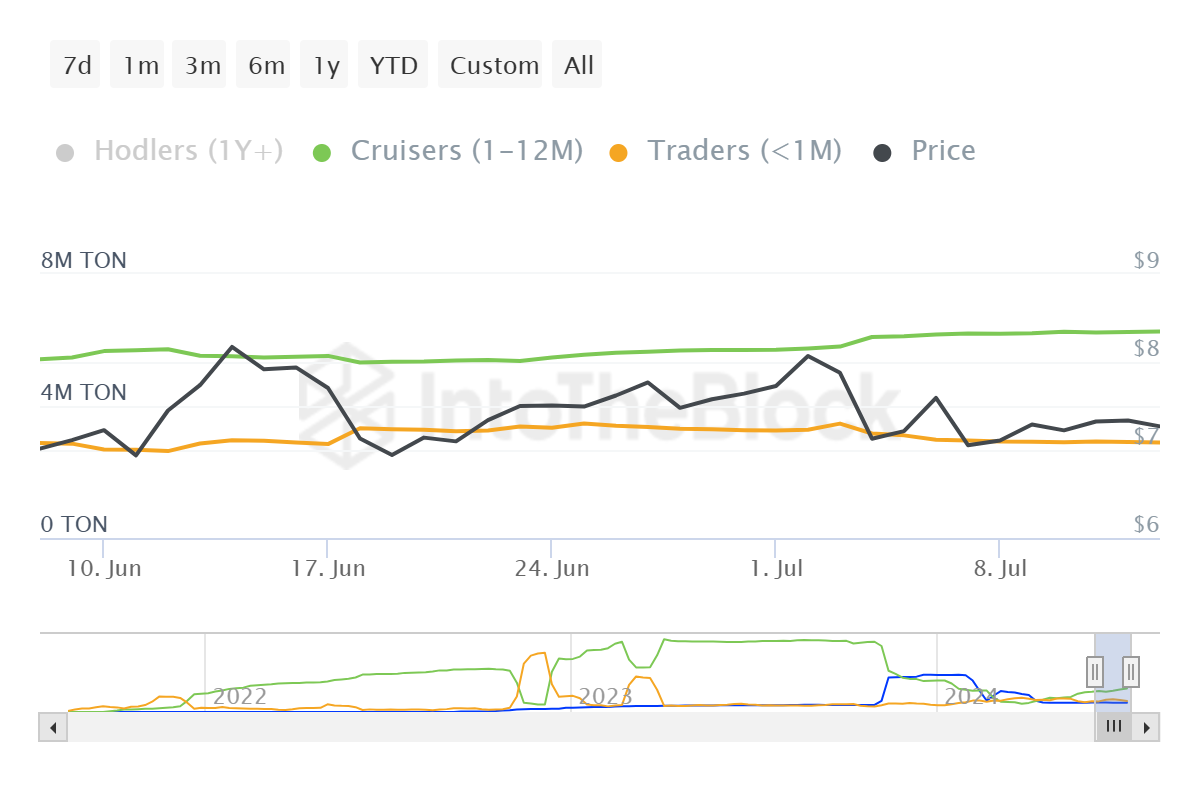Hide the Traders (<1M) series
Image resolution: width=1200 pixels, height=800 pixels.
[744, 151]
